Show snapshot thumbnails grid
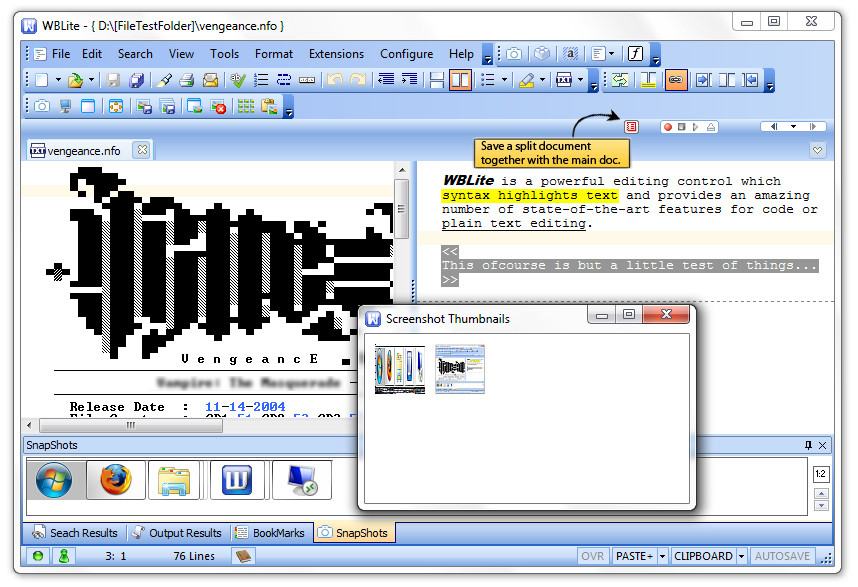858x587 pixels. (246, 106)
